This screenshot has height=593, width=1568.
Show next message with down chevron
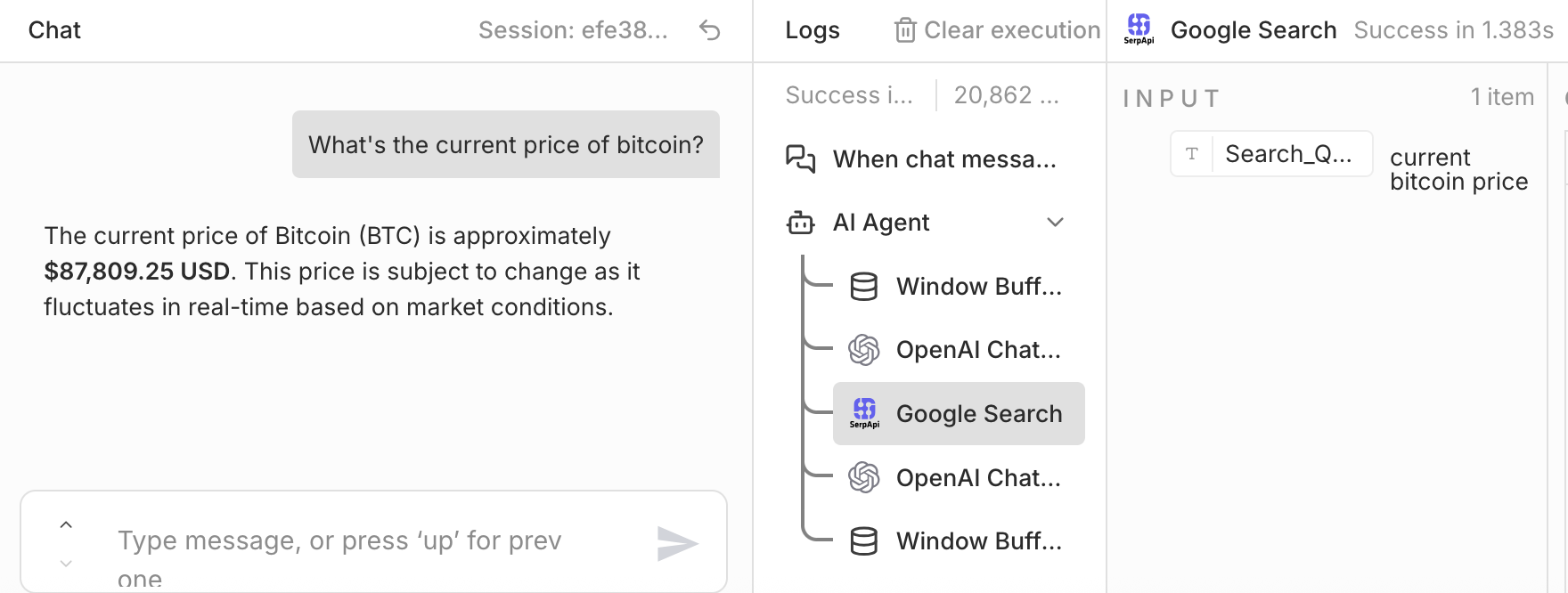tap(66, 564)
